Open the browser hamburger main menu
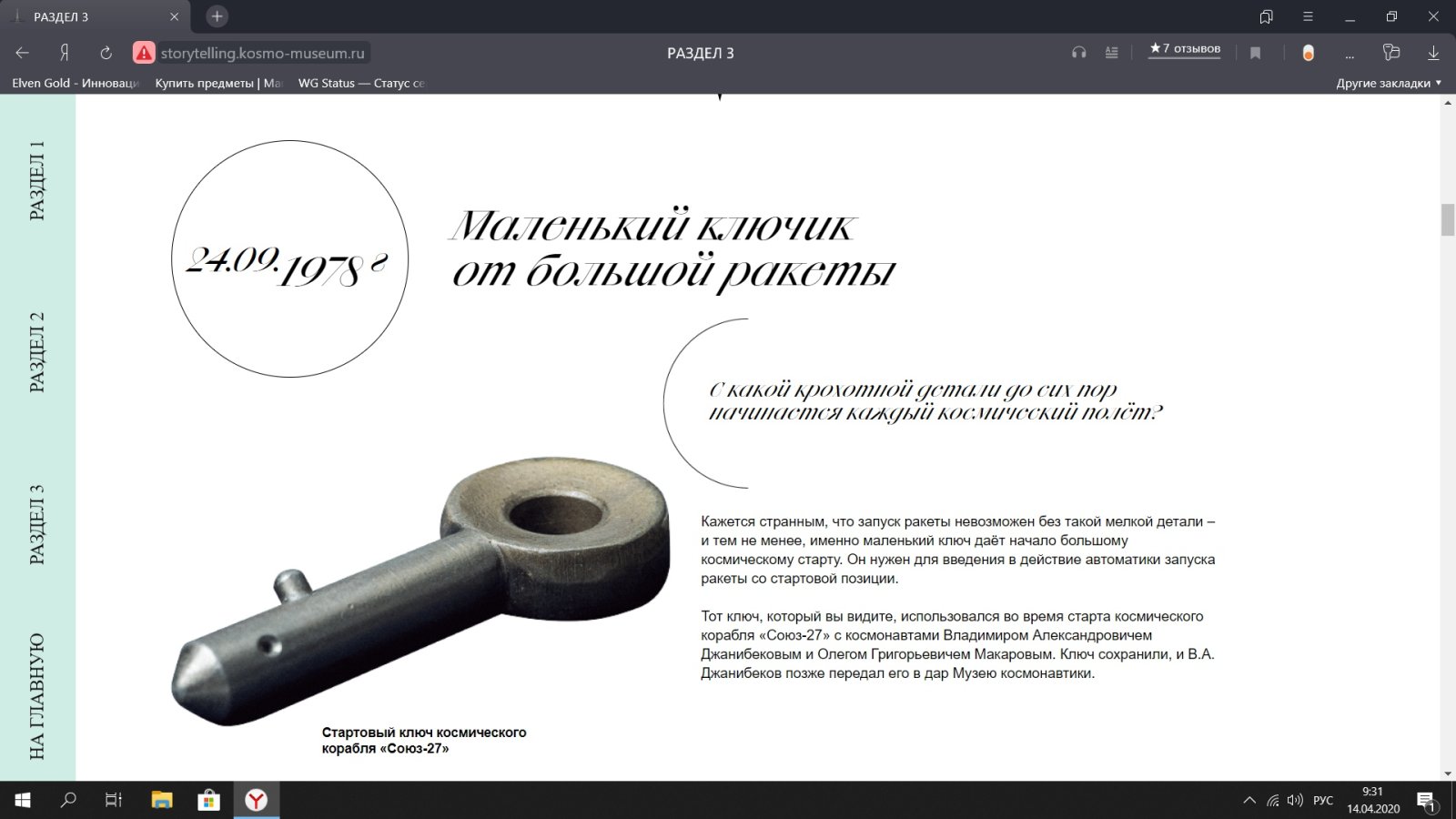 pyautogui.click(x=1308, y=16)
